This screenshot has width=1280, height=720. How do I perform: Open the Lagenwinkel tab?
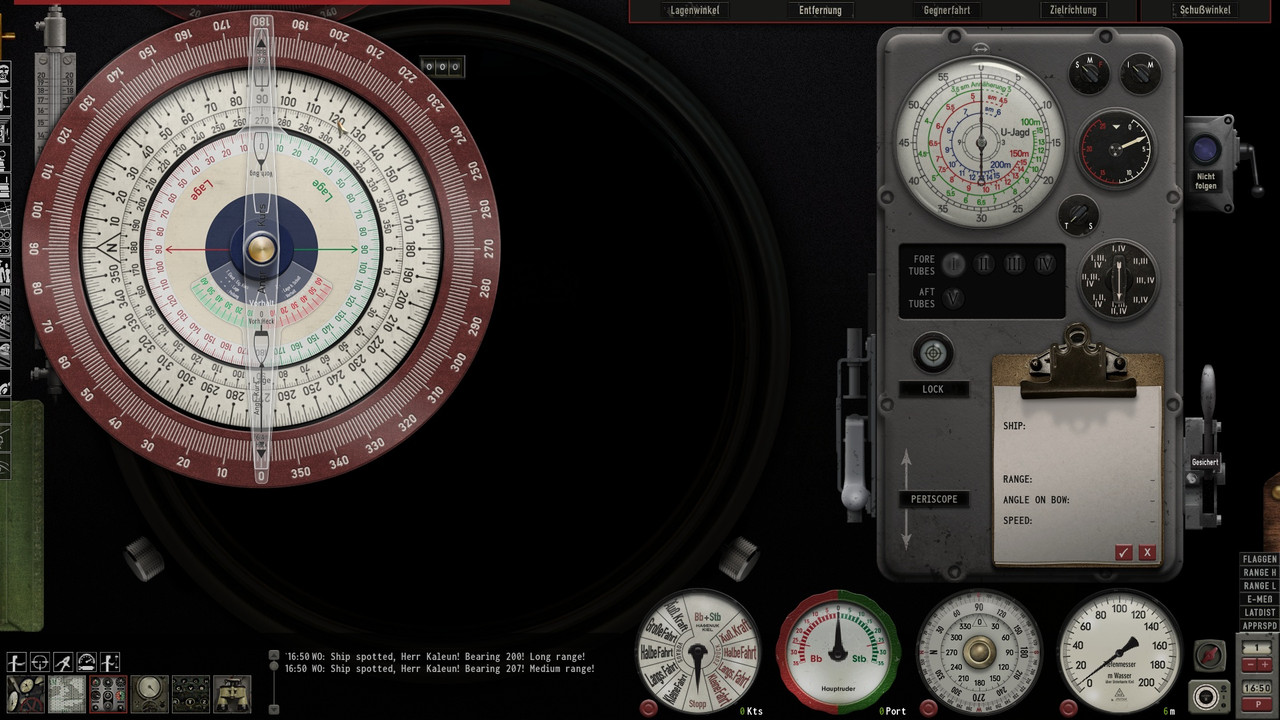695,10
